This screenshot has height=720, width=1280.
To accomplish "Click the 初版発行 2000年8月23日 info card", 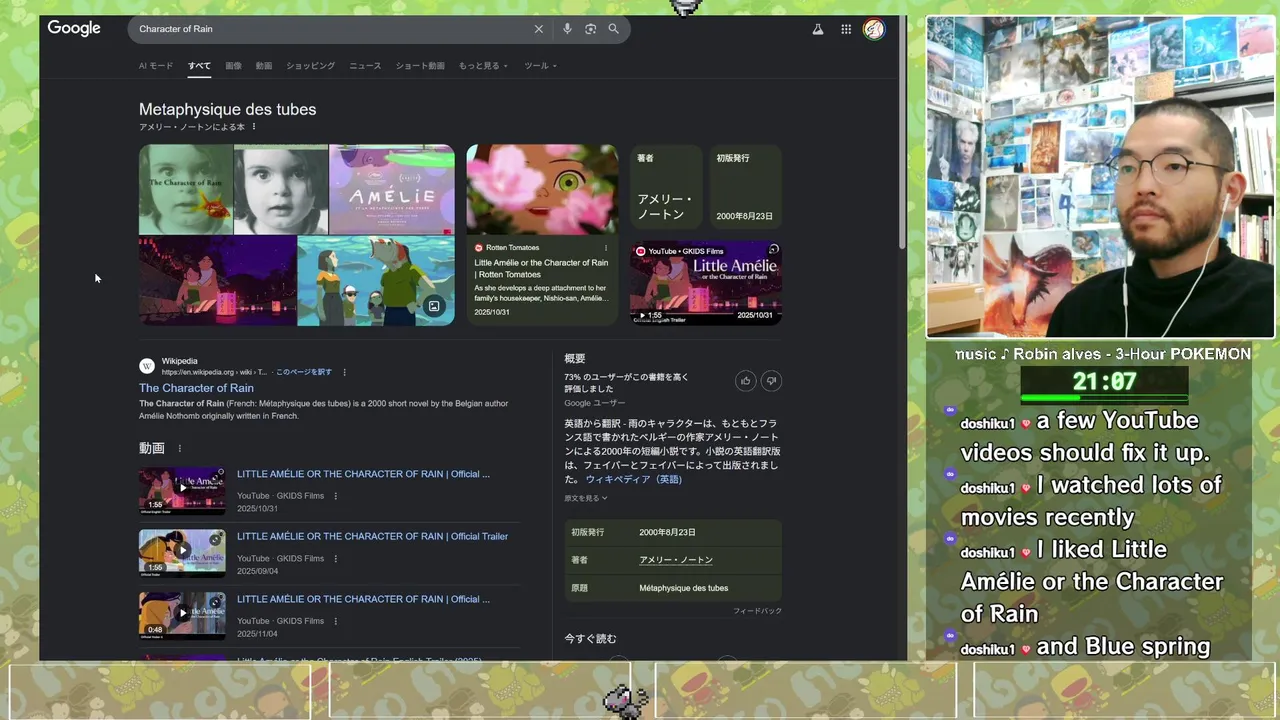I will pos(745,187).
